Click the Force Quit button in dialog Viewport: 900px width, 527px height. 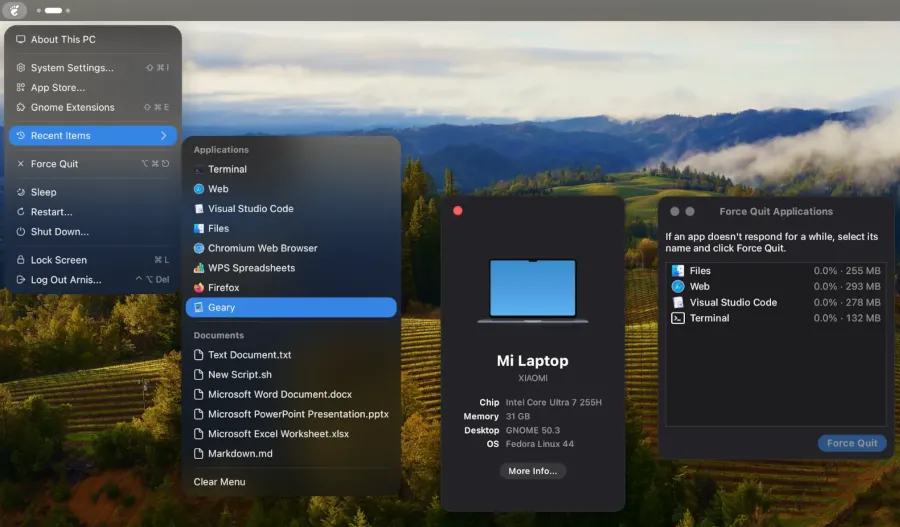[852, 443]
